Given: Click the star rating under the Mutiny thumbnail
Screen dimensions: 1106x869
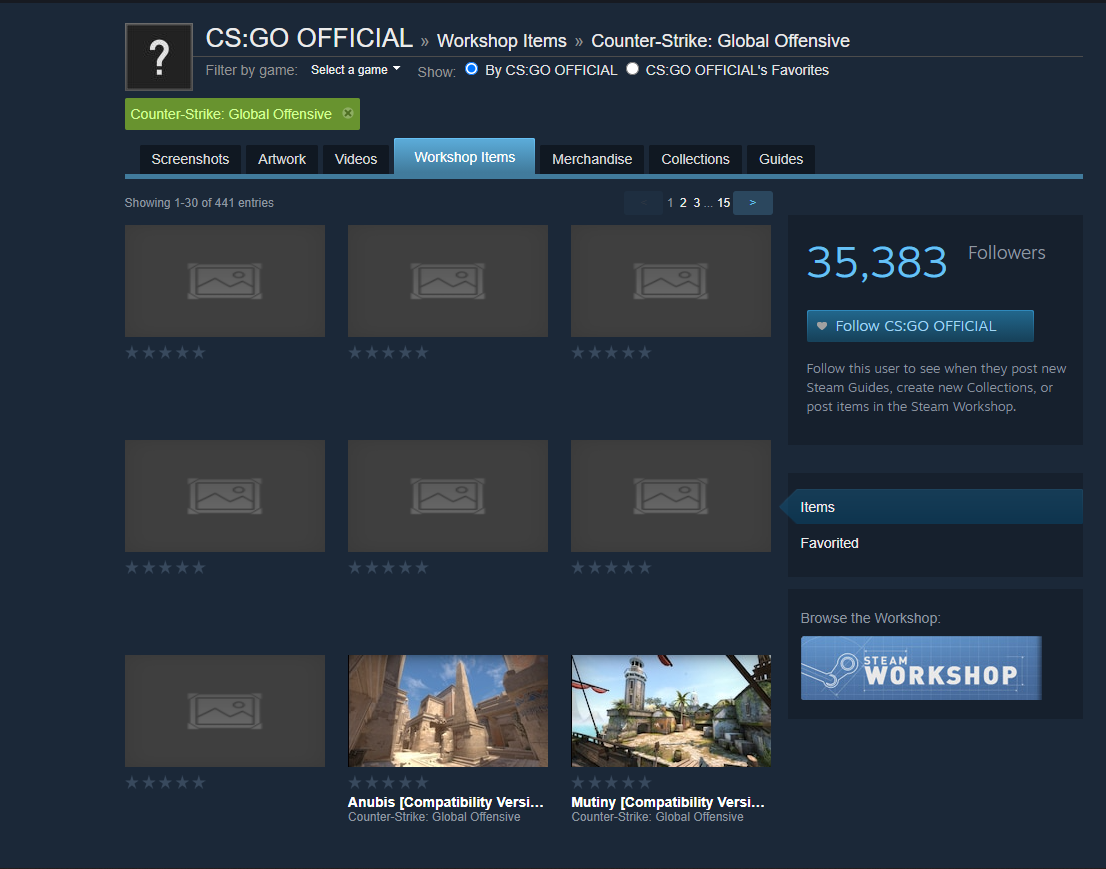Looking at the screenshot, I should coord(612,782).
